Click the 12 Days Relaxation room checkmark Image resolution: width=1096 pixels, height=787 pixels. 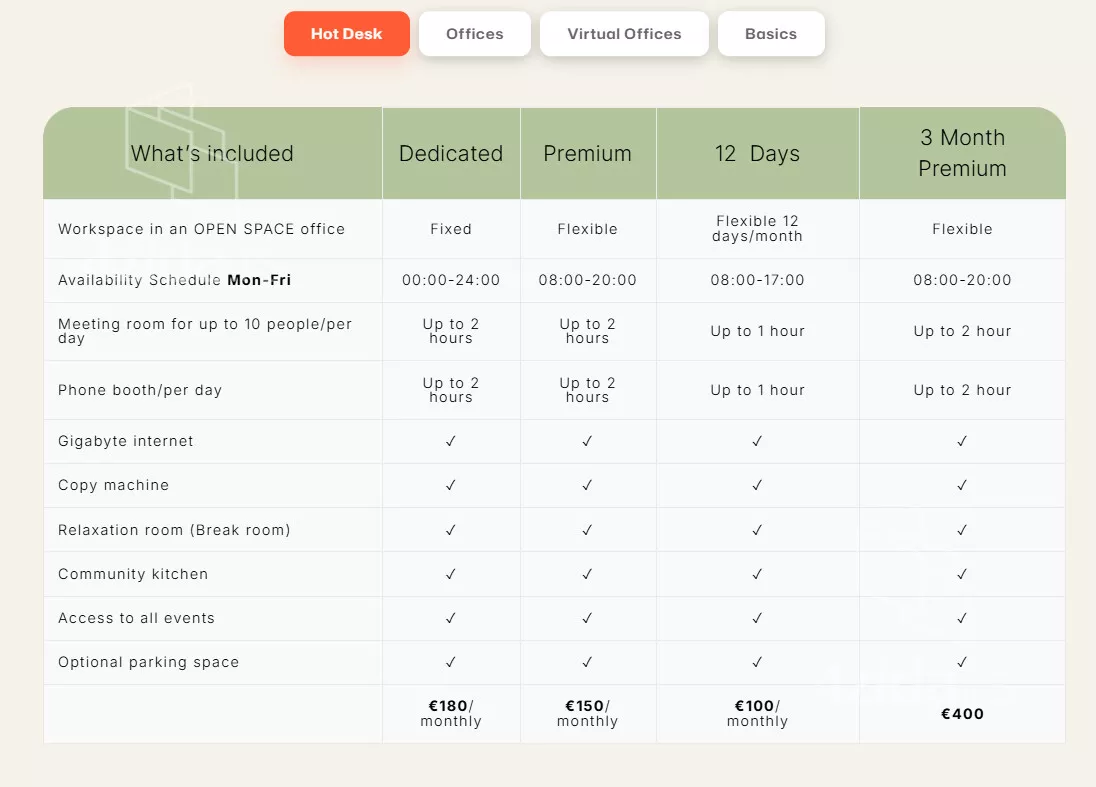pyautogui.click(x=757, y=530)
